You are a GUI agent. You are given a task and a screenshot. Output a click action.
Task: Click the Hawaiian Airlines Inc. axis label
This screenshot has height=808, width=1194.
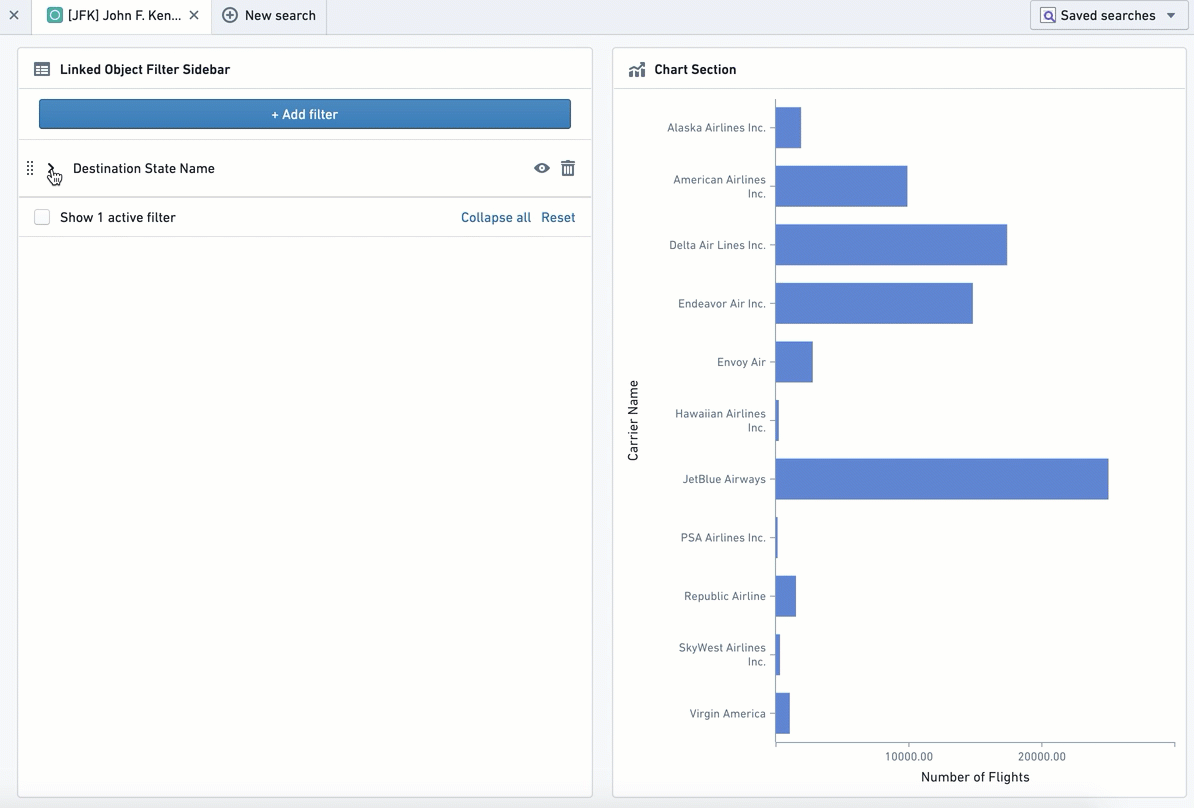720,420
